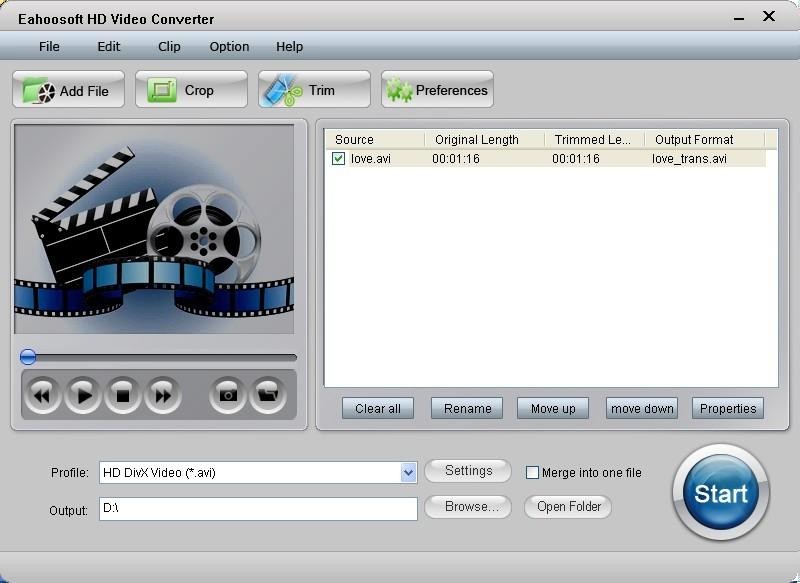Open the Clip menu
The height and width of the screenshot is (583, 800).
click(168, 46)
